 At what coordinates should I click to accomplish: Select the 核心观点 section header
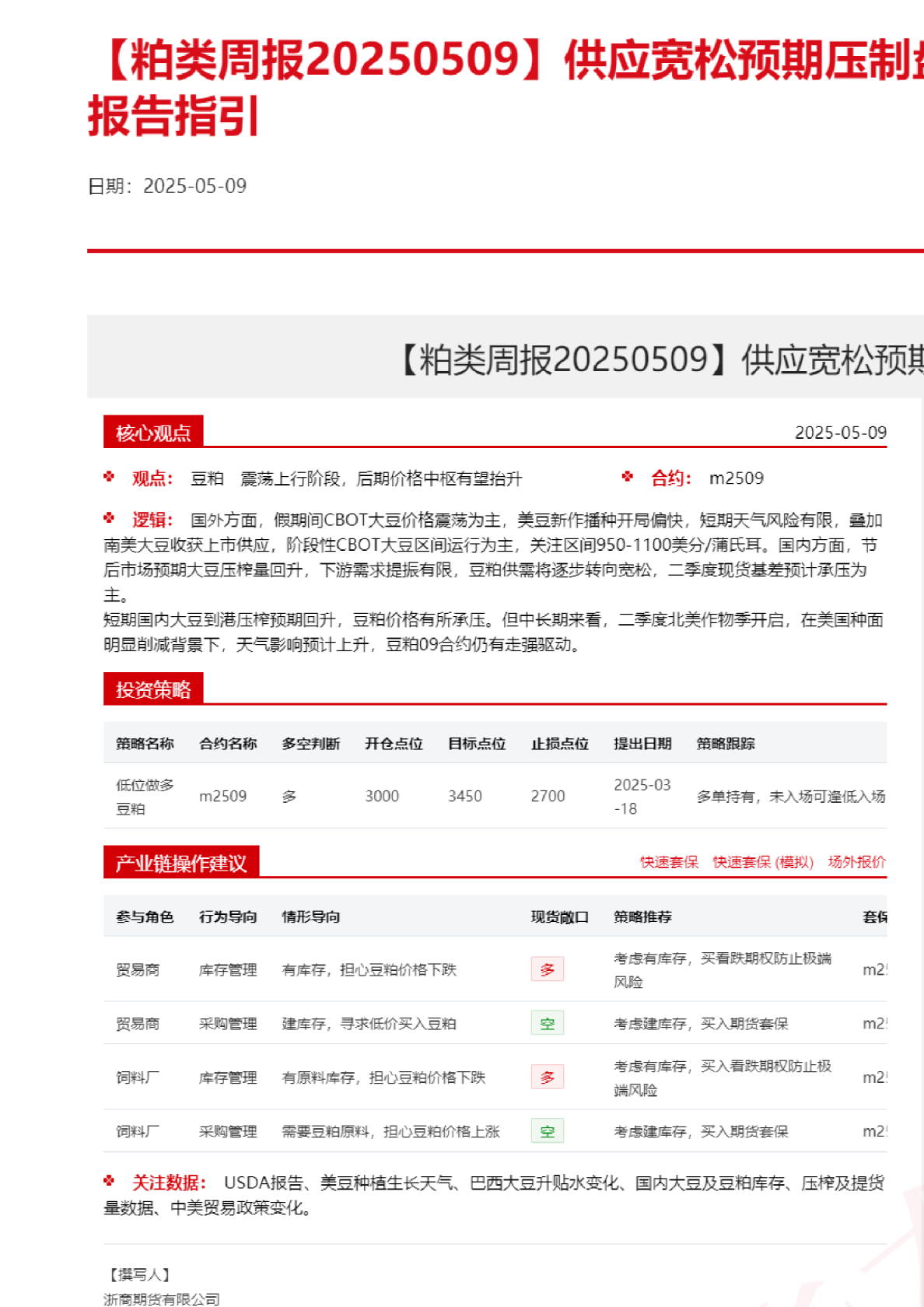pyautogui.click(x=153, y=433)
